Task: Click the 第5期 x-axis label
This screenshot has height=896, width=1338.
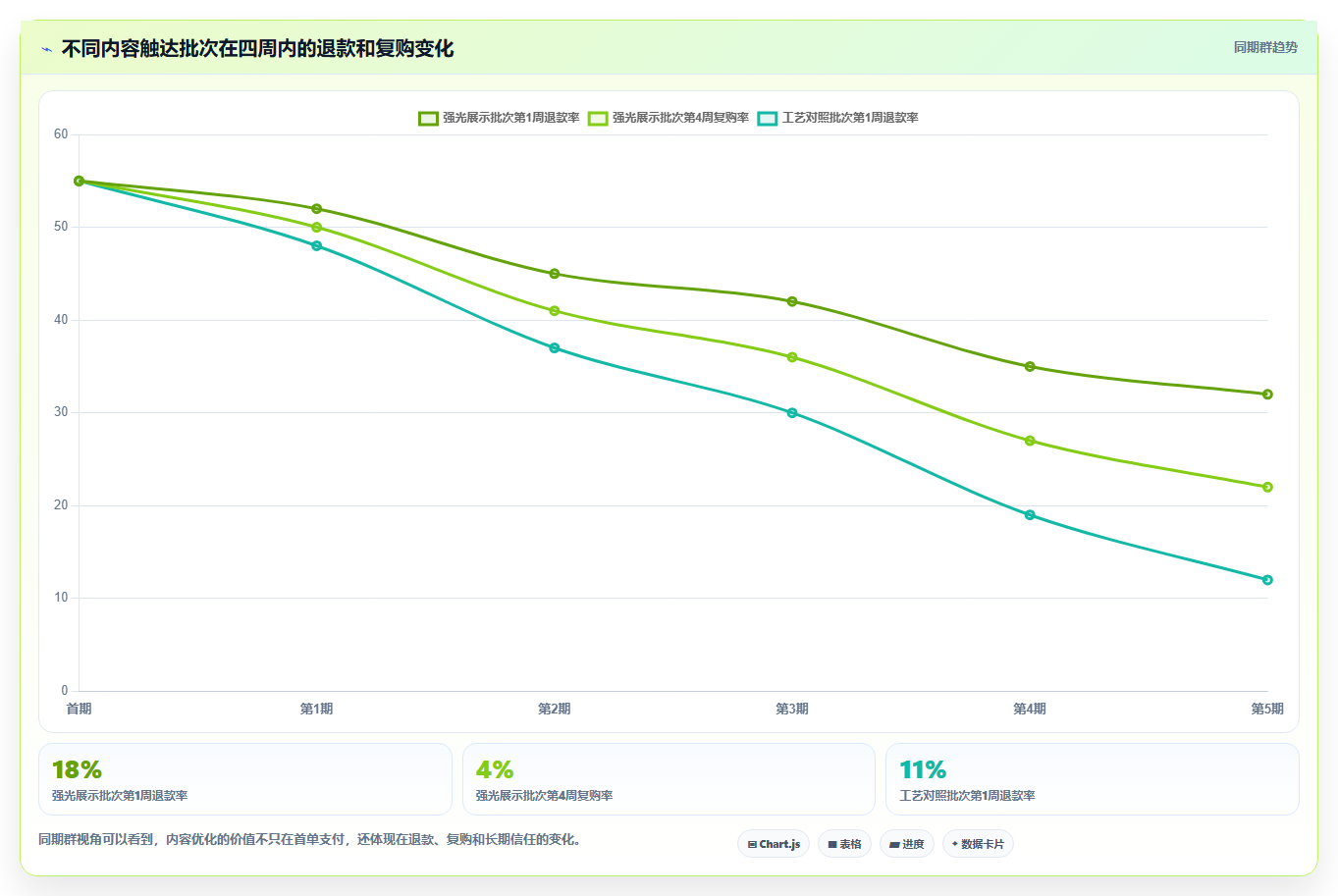Action: point(1266,709)
